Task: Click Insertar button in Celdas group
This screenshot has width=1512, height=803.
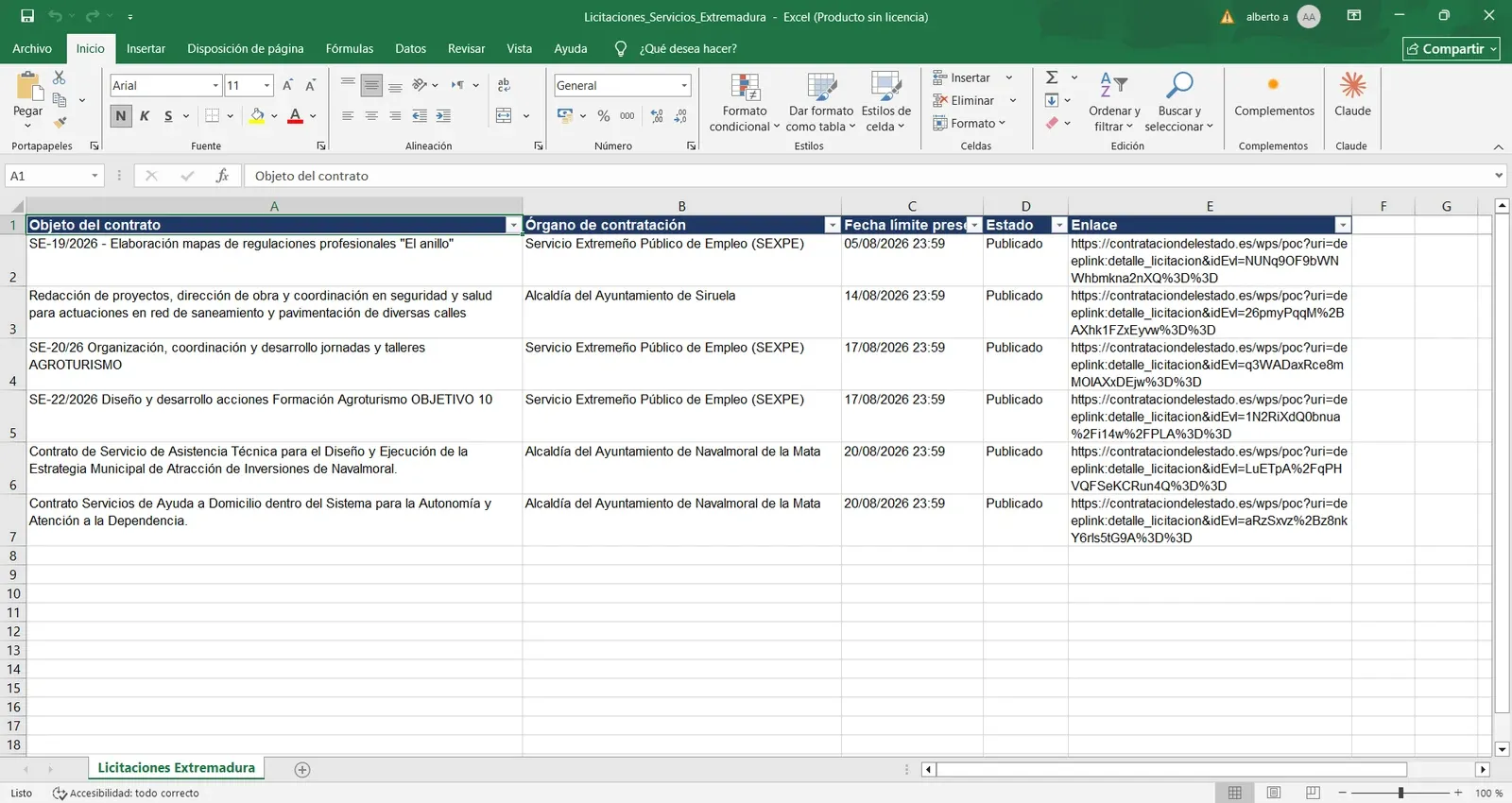Action: tap(972, 77)
